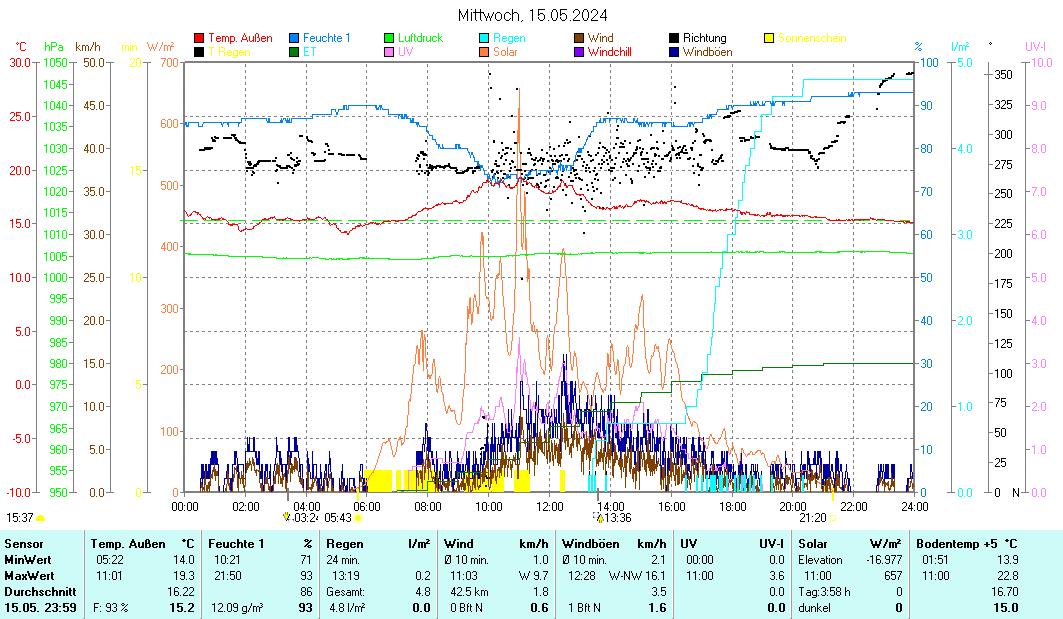Select the Solar legend label
The width and height of the screenshot is (1063, 619).
tap(505, 52)
